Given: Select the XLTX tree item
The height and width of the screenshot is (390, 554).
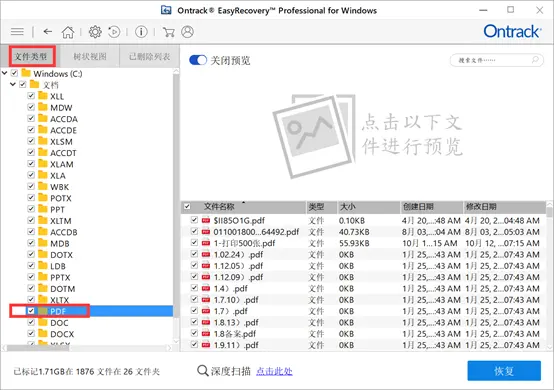Looking at the screenshot, I should [x=59, y=300].
